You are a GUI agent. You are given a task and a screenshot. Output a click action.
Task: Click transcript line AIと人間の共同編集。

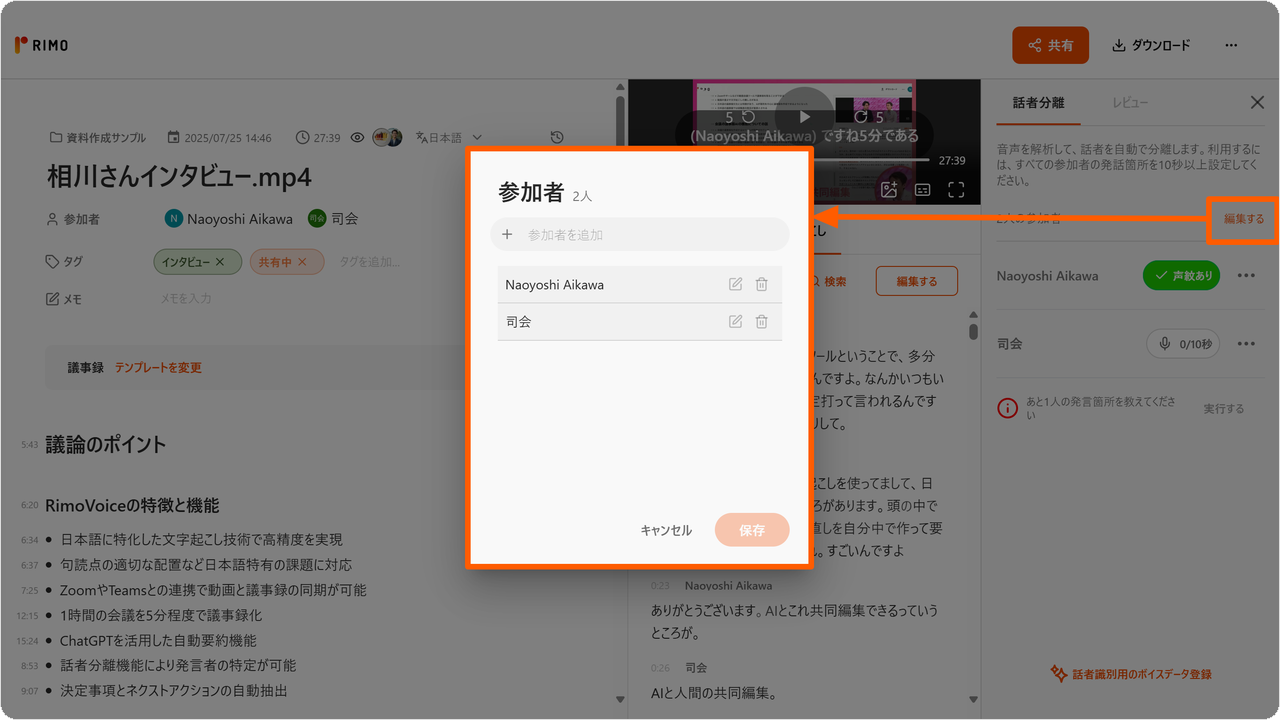[x=714, y=693]
